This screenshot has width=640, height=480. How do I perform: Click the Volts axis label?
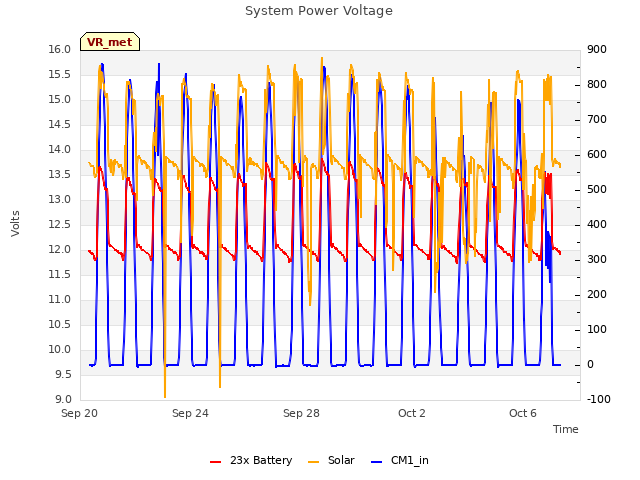coord(16,224)
